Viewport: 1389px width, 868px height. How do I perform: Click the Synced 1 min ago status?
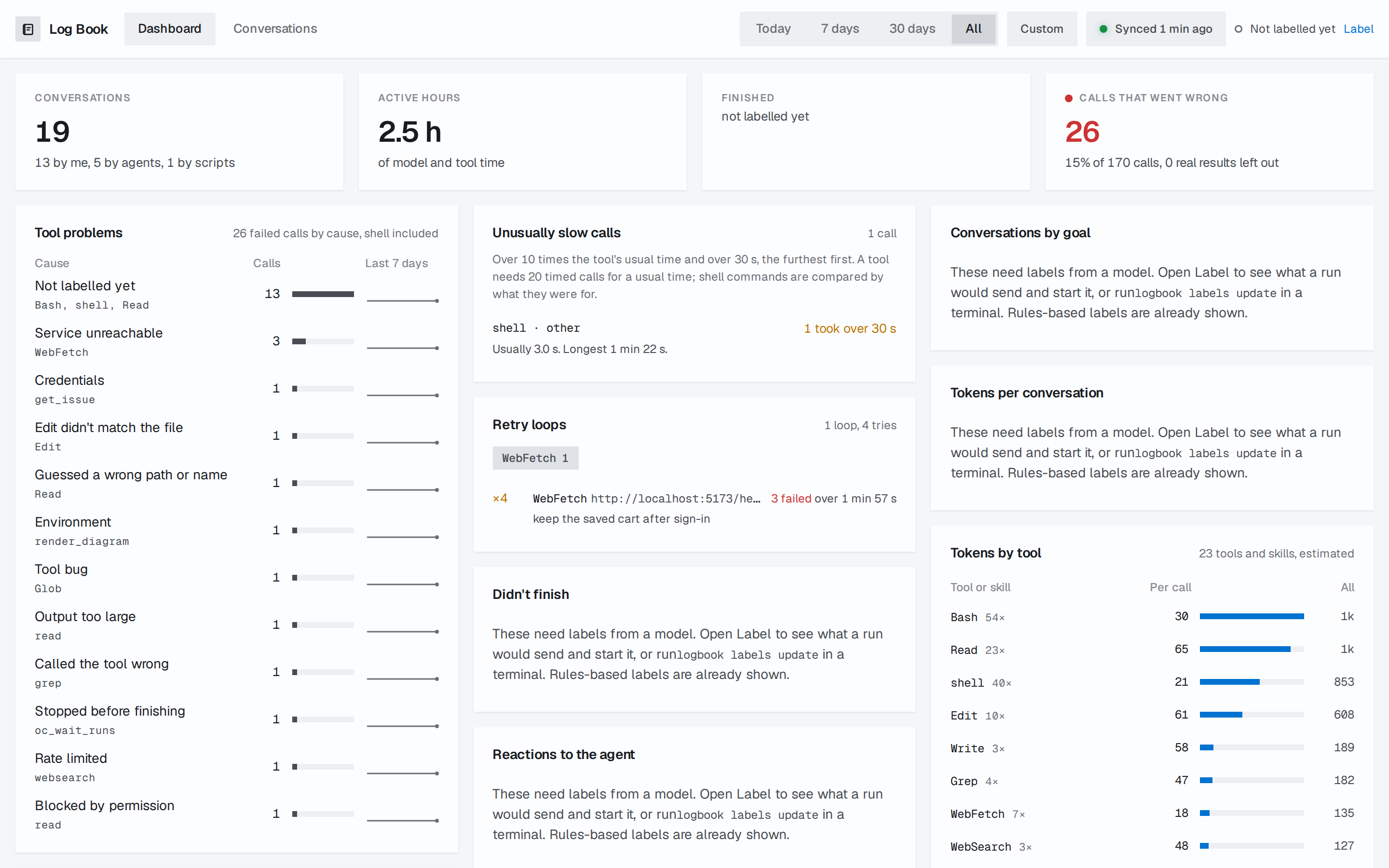point(1156,29)
